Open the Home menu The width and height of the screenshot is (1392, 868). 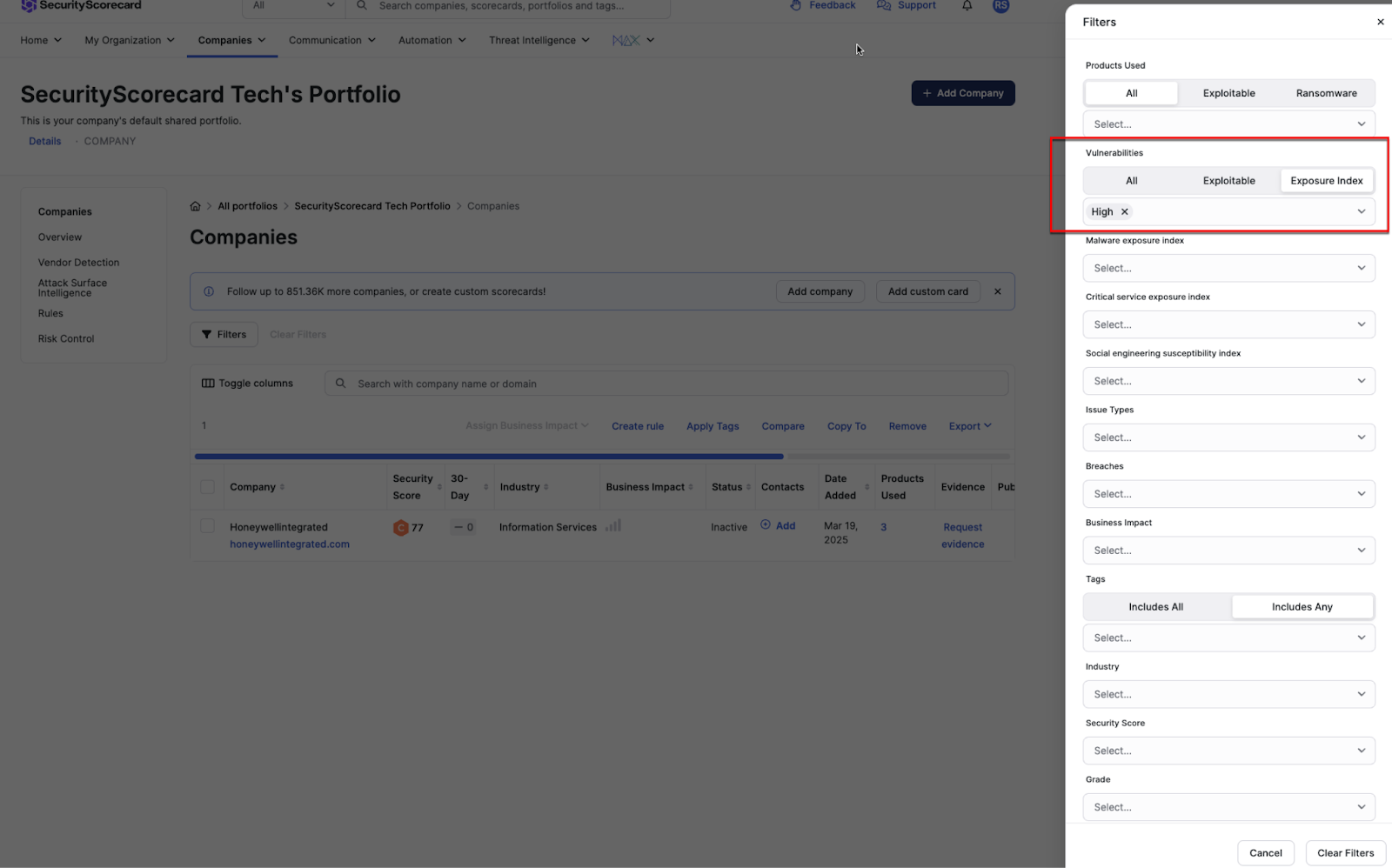click(41, 40)
